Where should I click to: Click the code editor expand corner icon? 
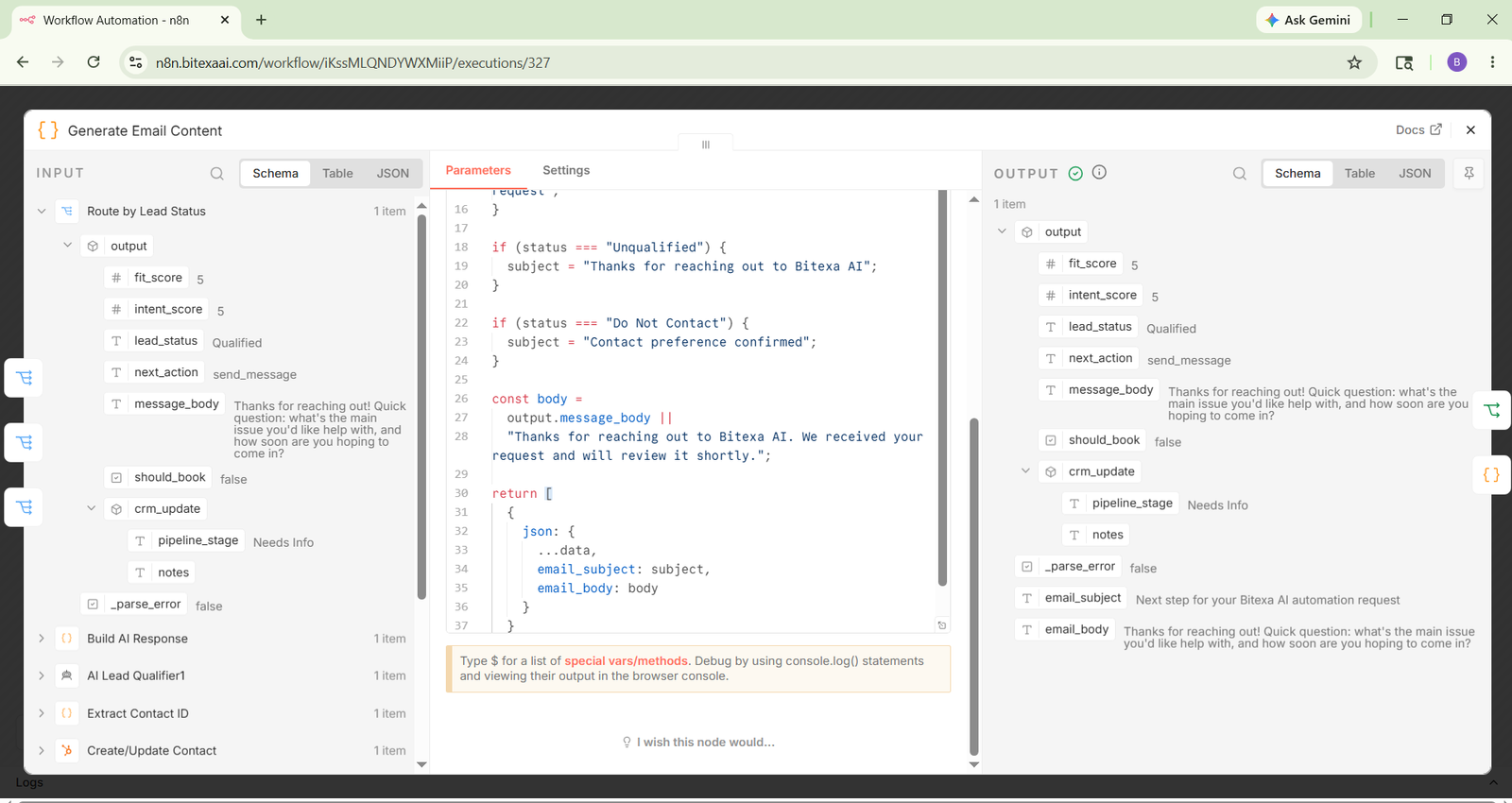click(941, 625)
